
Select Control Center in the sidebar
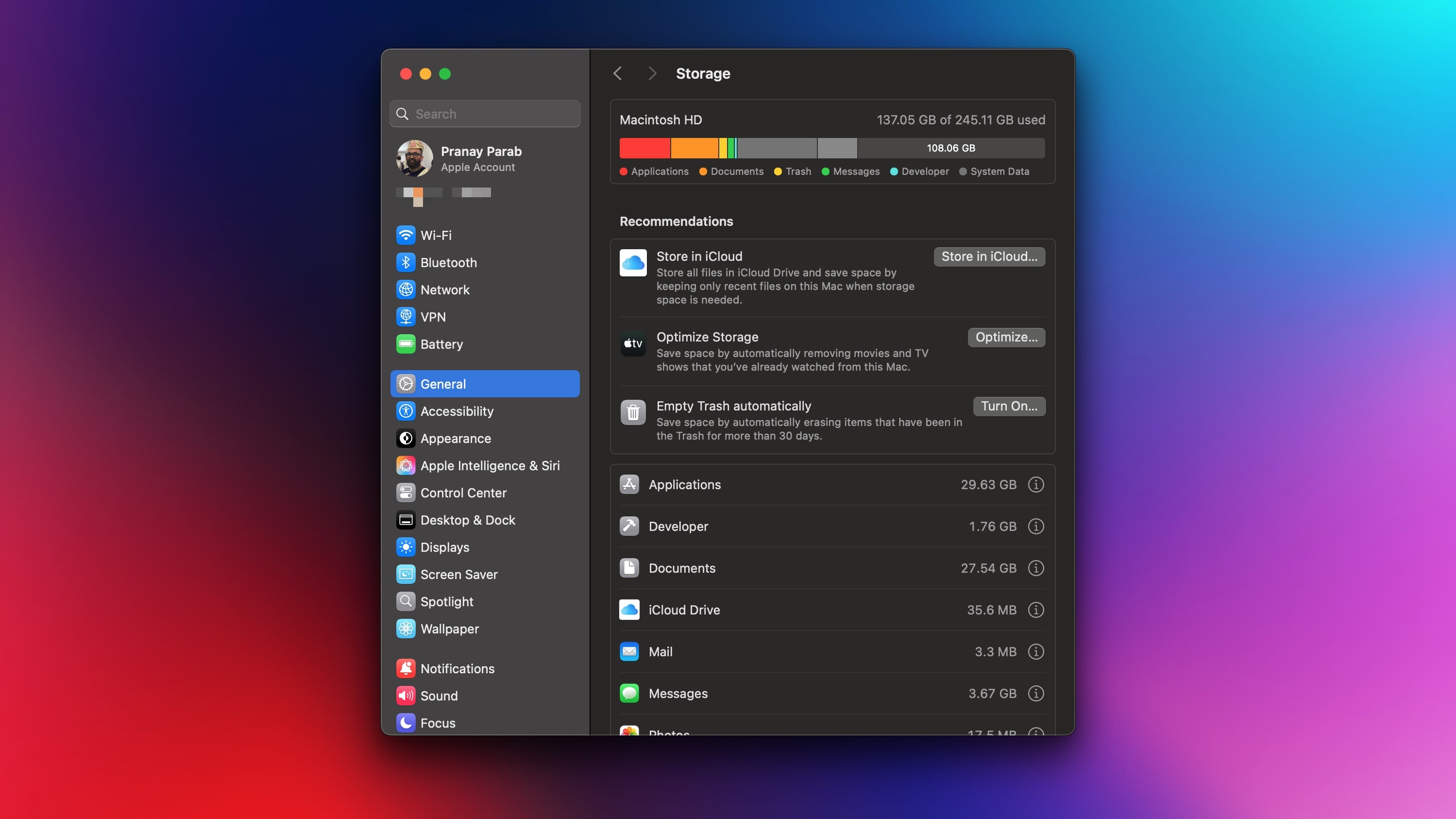tap(406, 492)
